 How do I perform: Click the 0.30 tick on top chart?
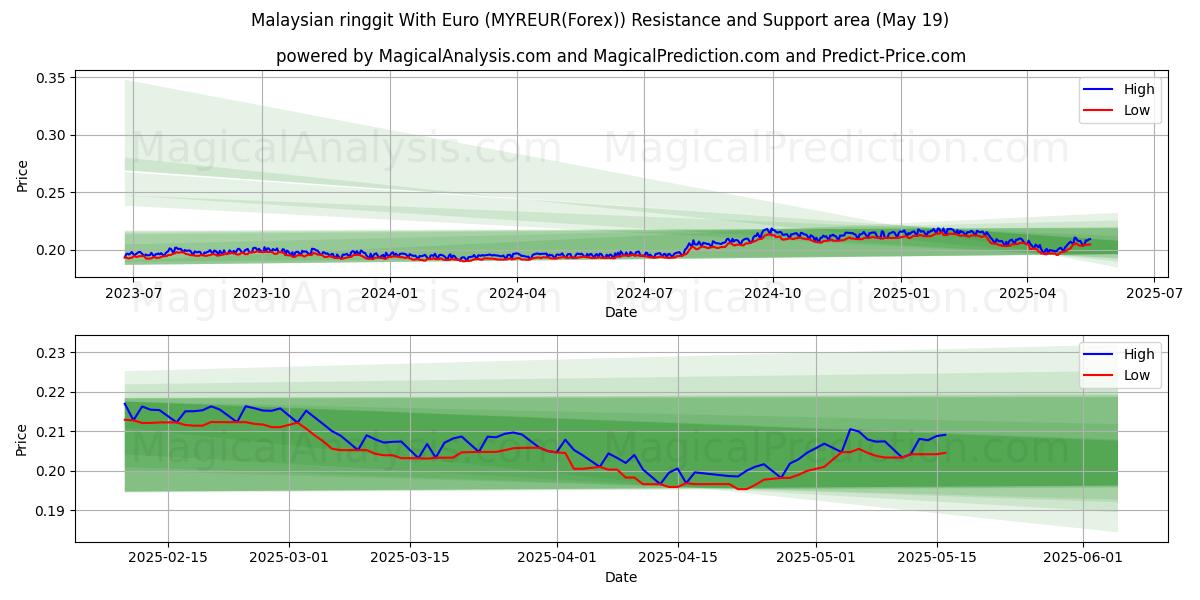(51, 135)
